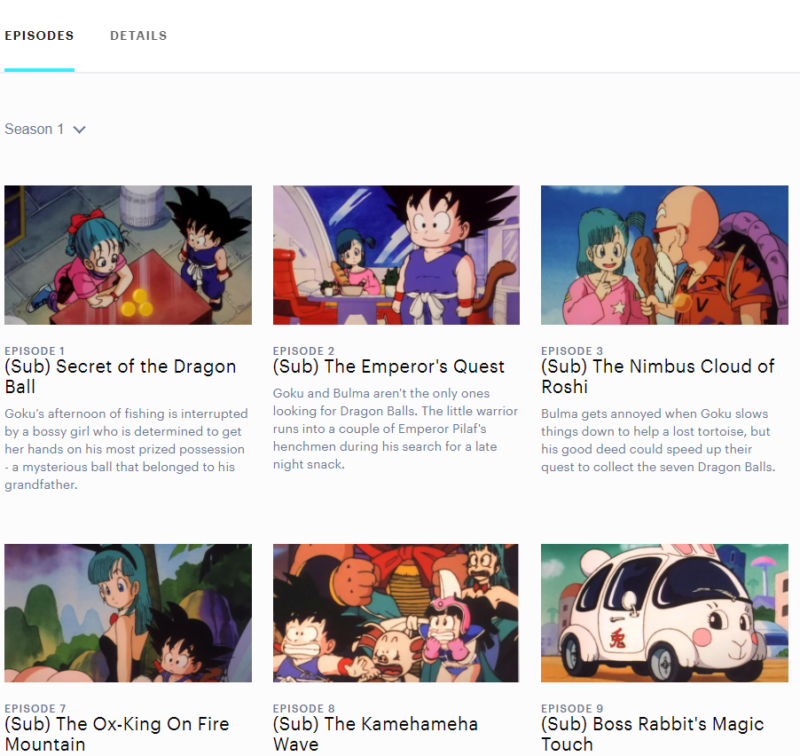Click the "EPISODE 3" label
The height and width of the screenshot is (756, 800).
click(572, 351)
